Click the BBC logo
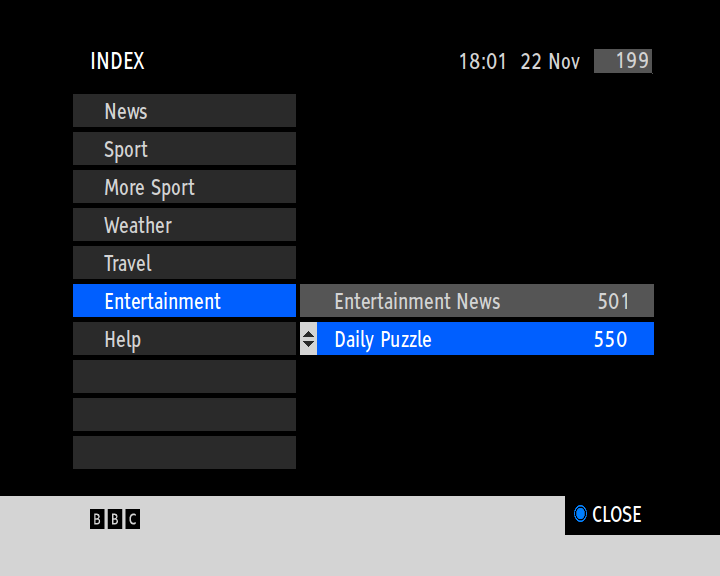This screenshot has height=576, width=720. [115, 519]
